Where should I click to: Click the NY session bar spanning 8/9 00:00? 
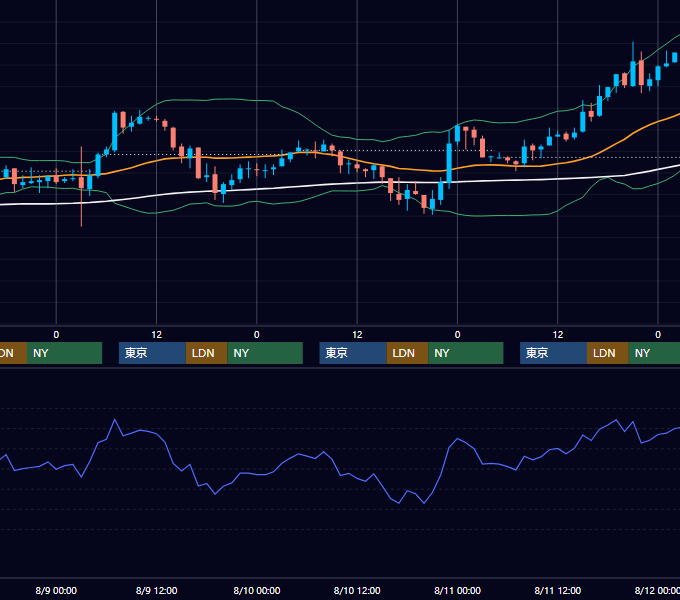(64, 353)
